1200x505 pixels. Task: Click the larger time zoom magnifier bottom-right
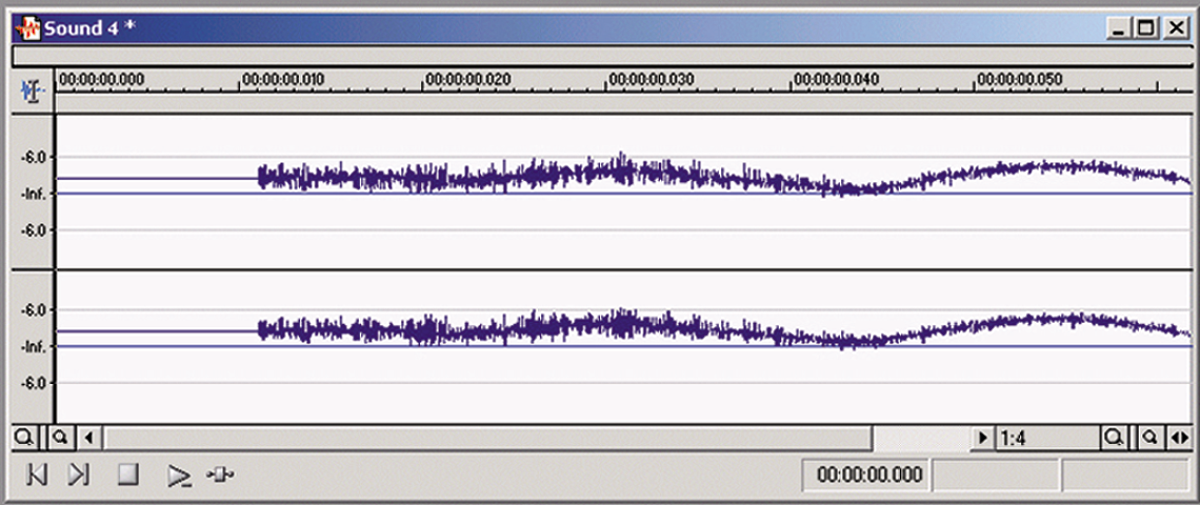tap(1113, 437)
